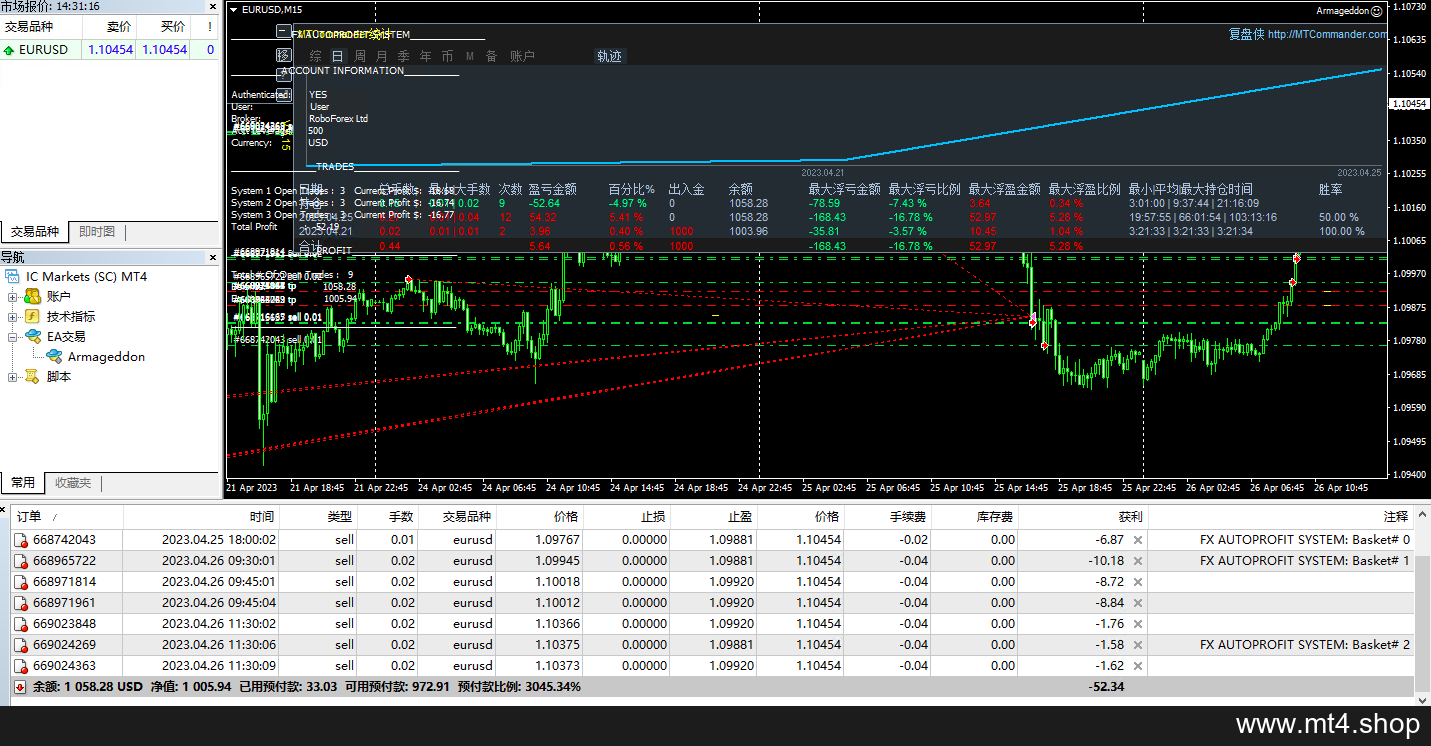Screen dimensions: 1431x746
Task: Close the Market Watch (市场报价) panel
Action: point(212,6)
